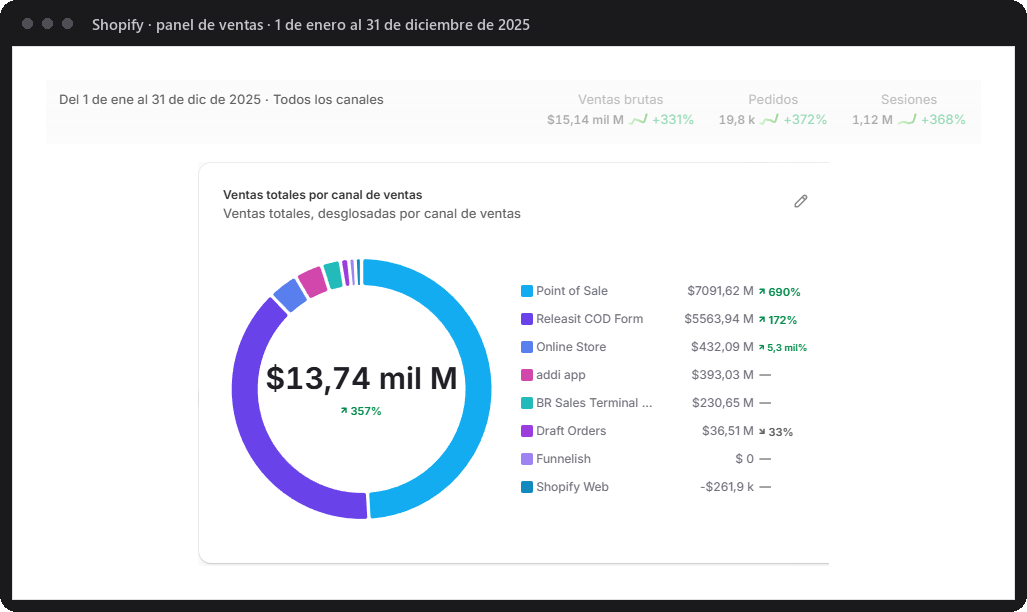Click the $230,65 M value
The width and height of the screenshot is (1027, 612).
point(723,403)
